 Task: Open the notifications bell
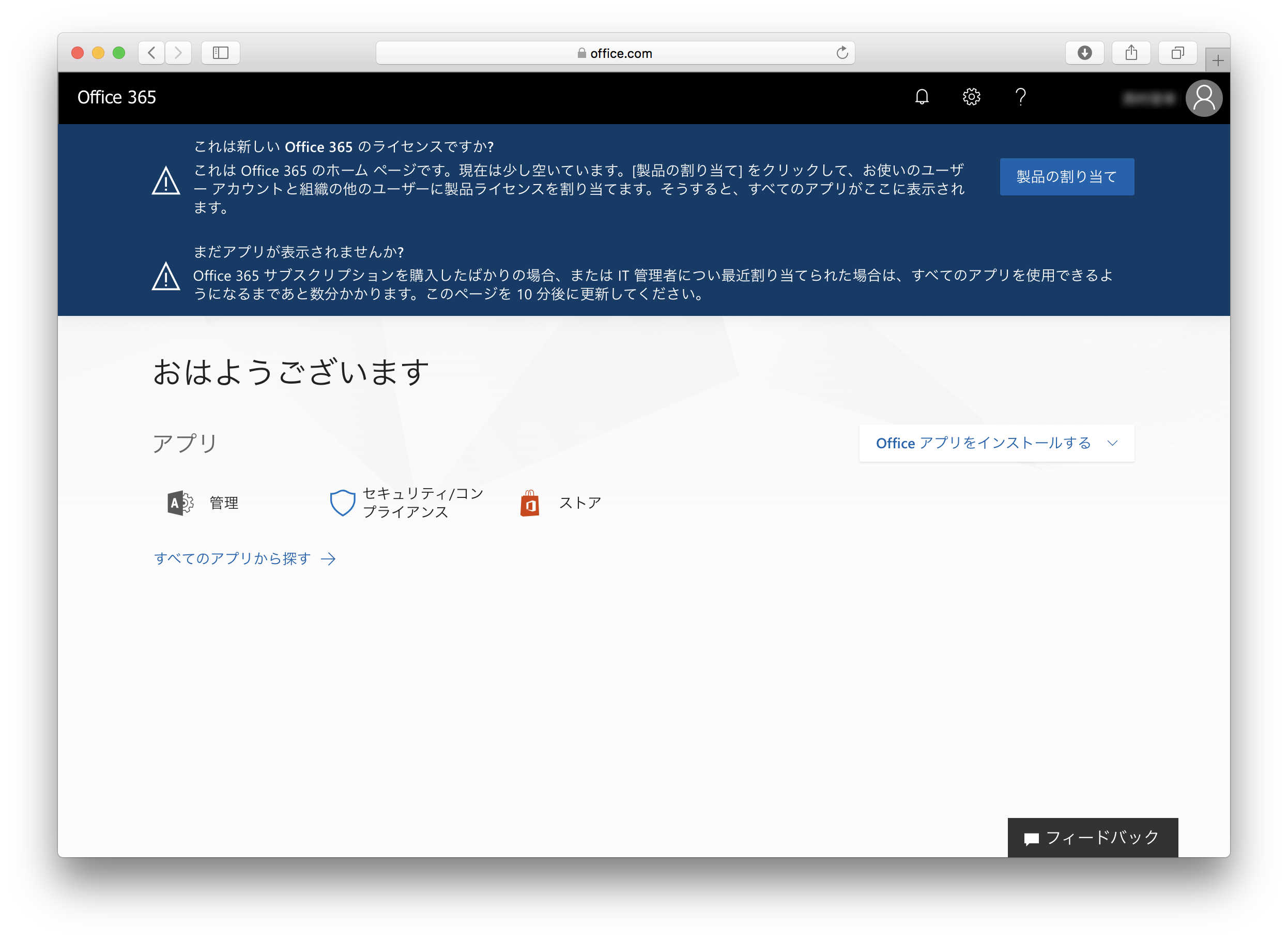922,97
